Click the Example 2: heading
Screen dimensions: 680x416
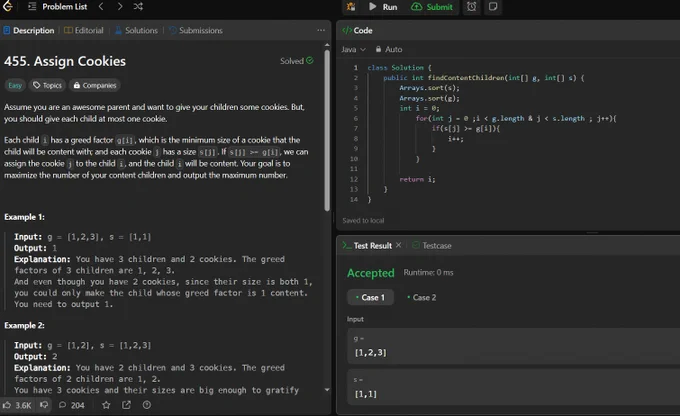pos(25,325)
